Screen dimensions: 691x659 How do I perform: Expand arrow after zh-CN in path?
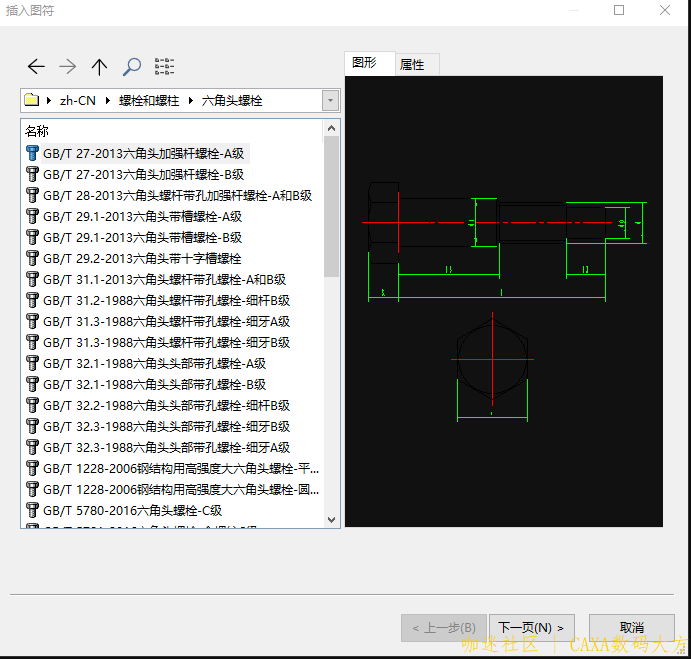coord(107,101)
